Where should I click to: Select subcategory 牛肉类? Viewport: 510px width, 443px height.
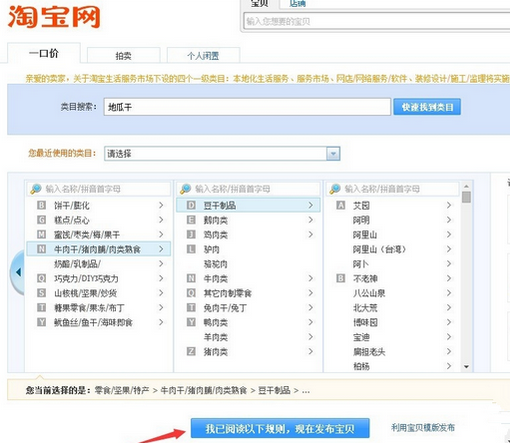248,278
